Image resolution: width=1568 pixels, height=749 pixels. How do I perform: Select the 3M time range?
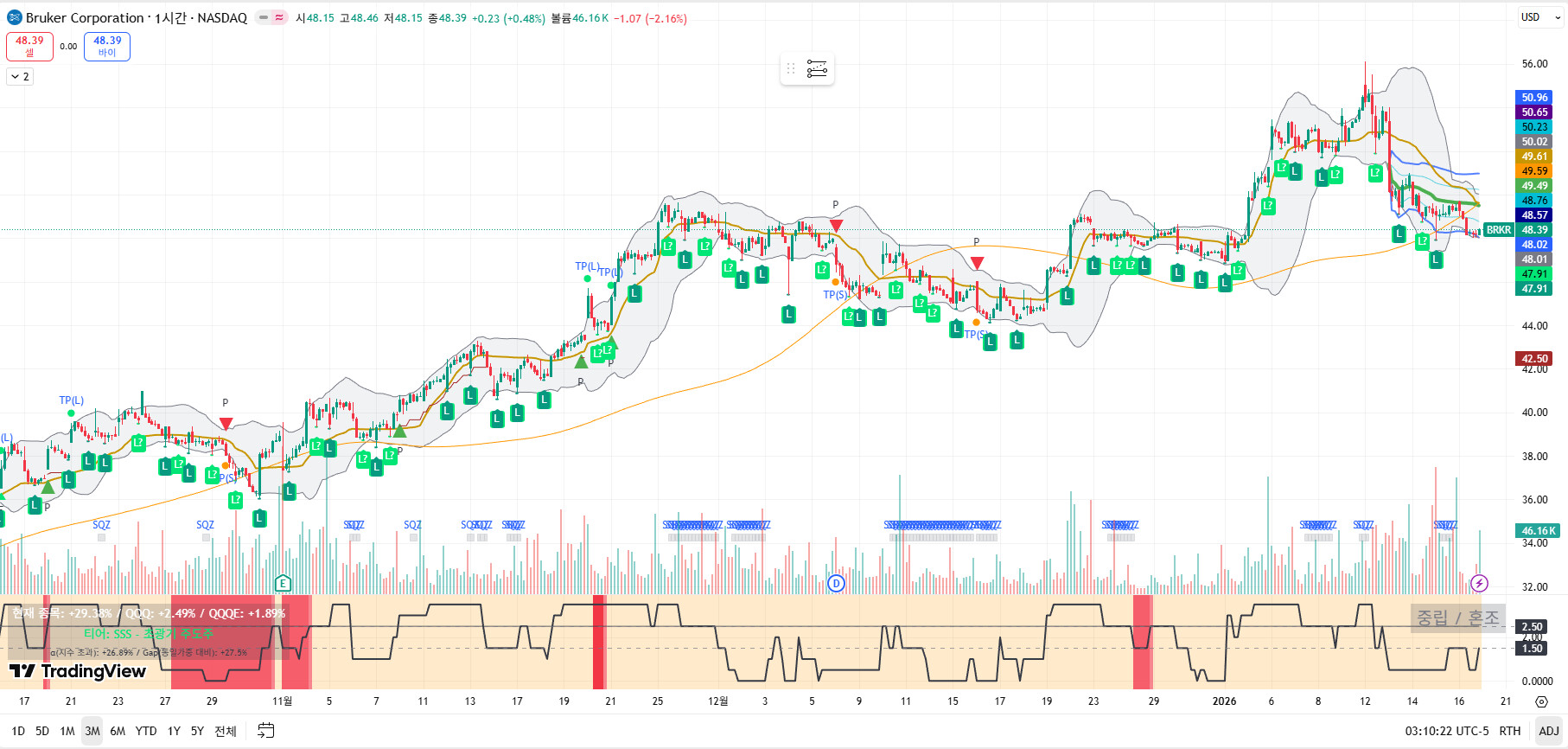92,731
